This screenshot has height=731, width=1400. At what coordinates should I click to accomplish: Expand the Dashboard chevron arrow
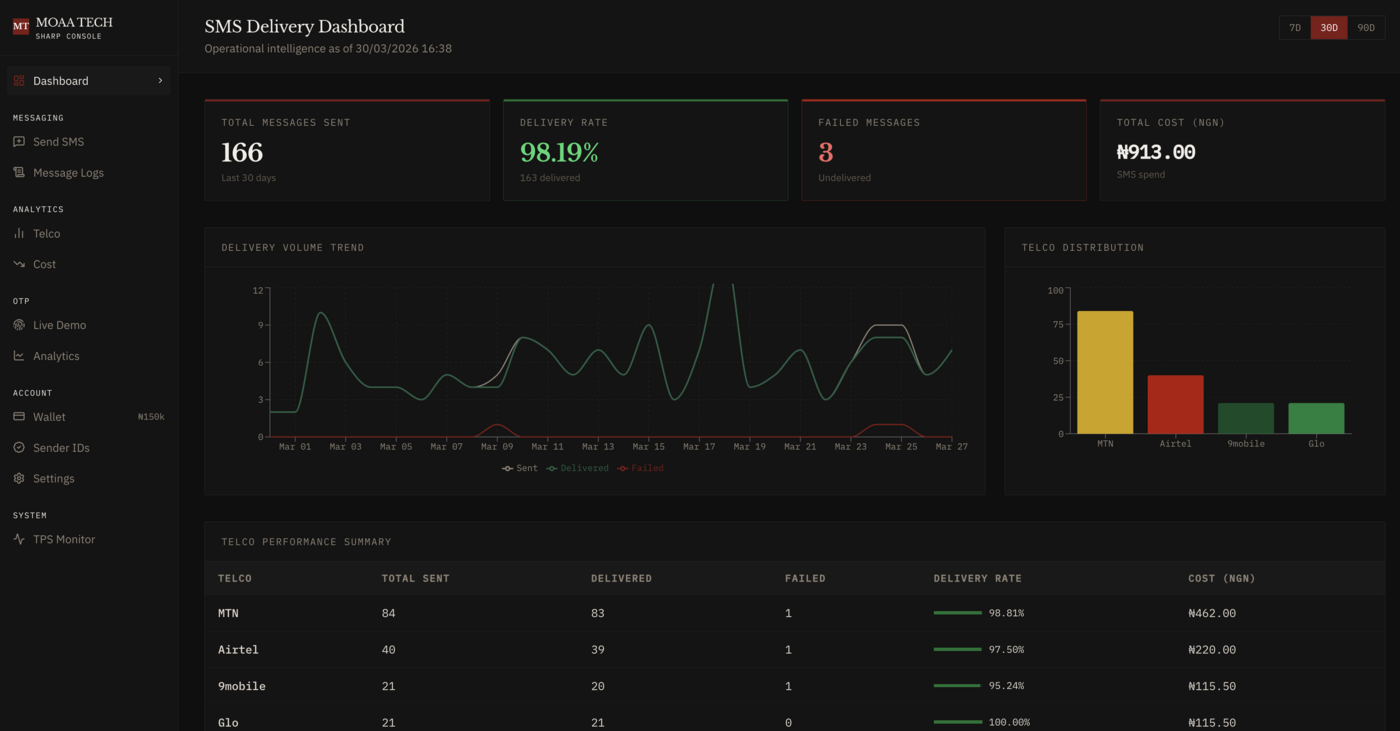coord(160,81)
